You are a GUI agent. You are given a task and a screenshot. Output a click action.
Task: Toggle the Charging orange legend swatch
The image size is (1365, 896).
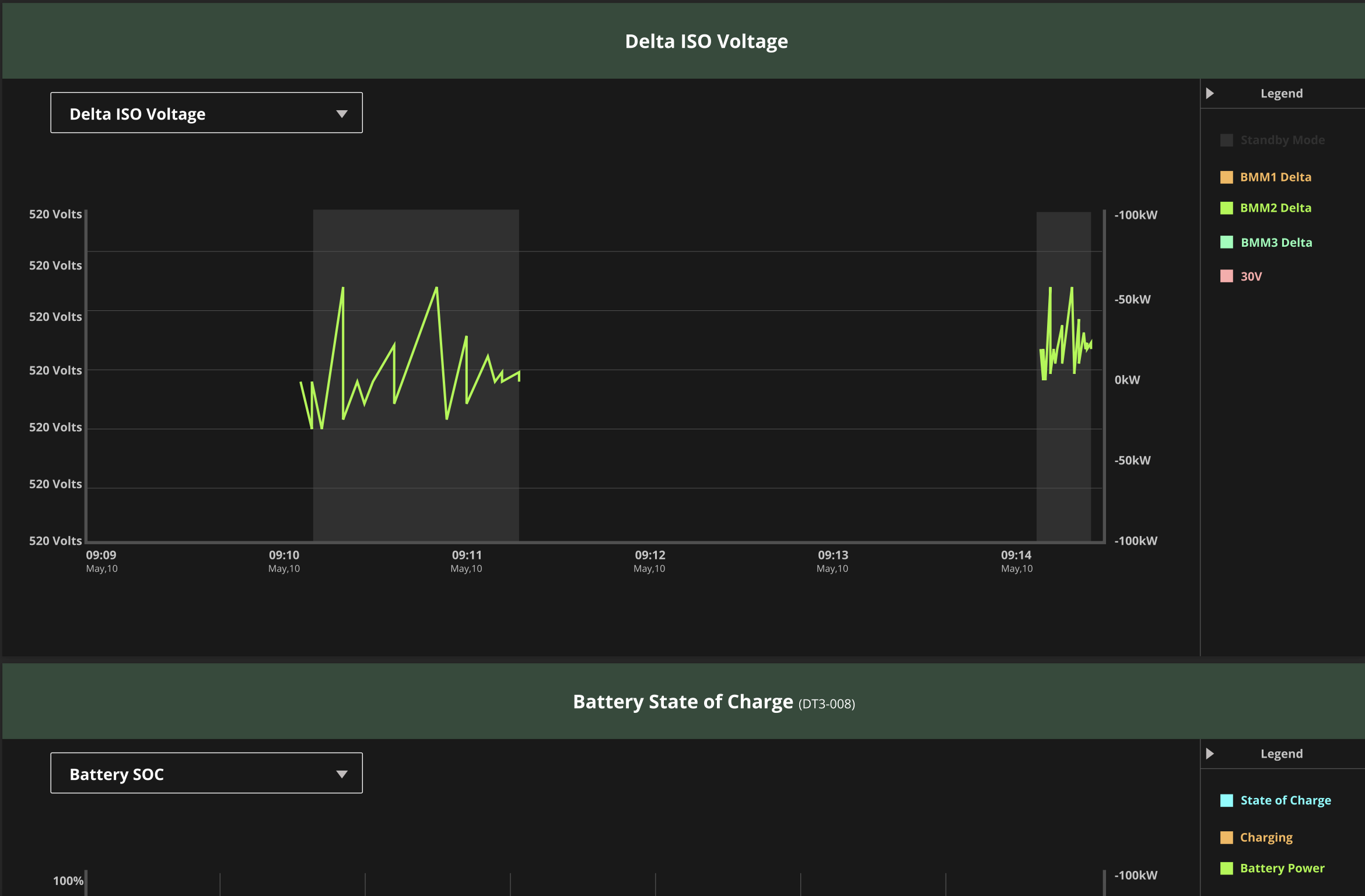(1226, 838)
